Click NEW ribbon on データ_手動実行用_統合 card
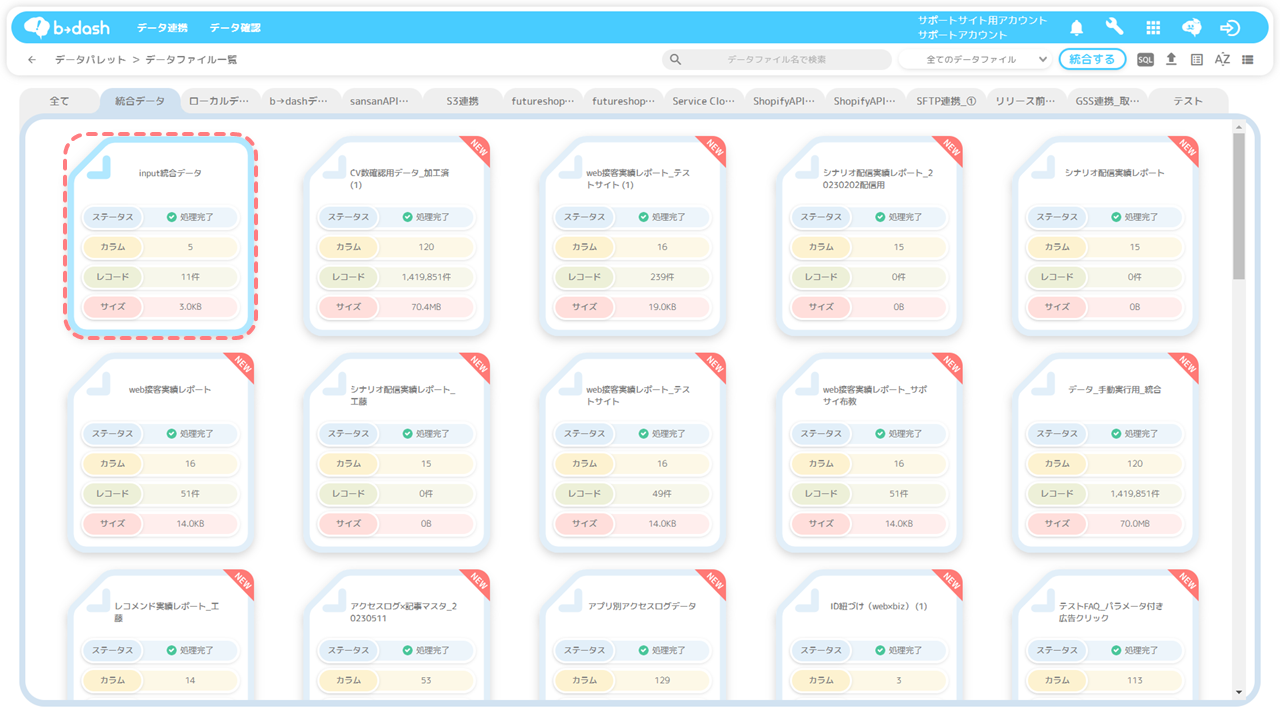This screenshot has width=1280, height=720. [1186, 367]
